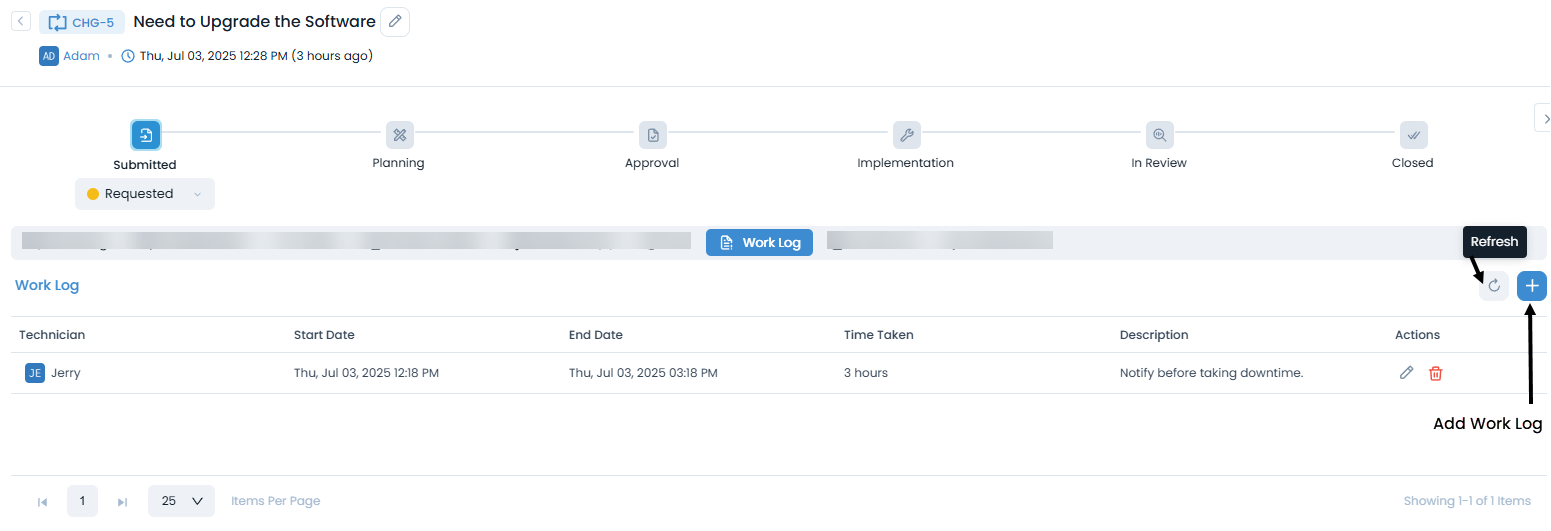Viewport: 1551px width, 531px height.
Task: Open requester Adam's profile link
Action: tap(81, 56)
